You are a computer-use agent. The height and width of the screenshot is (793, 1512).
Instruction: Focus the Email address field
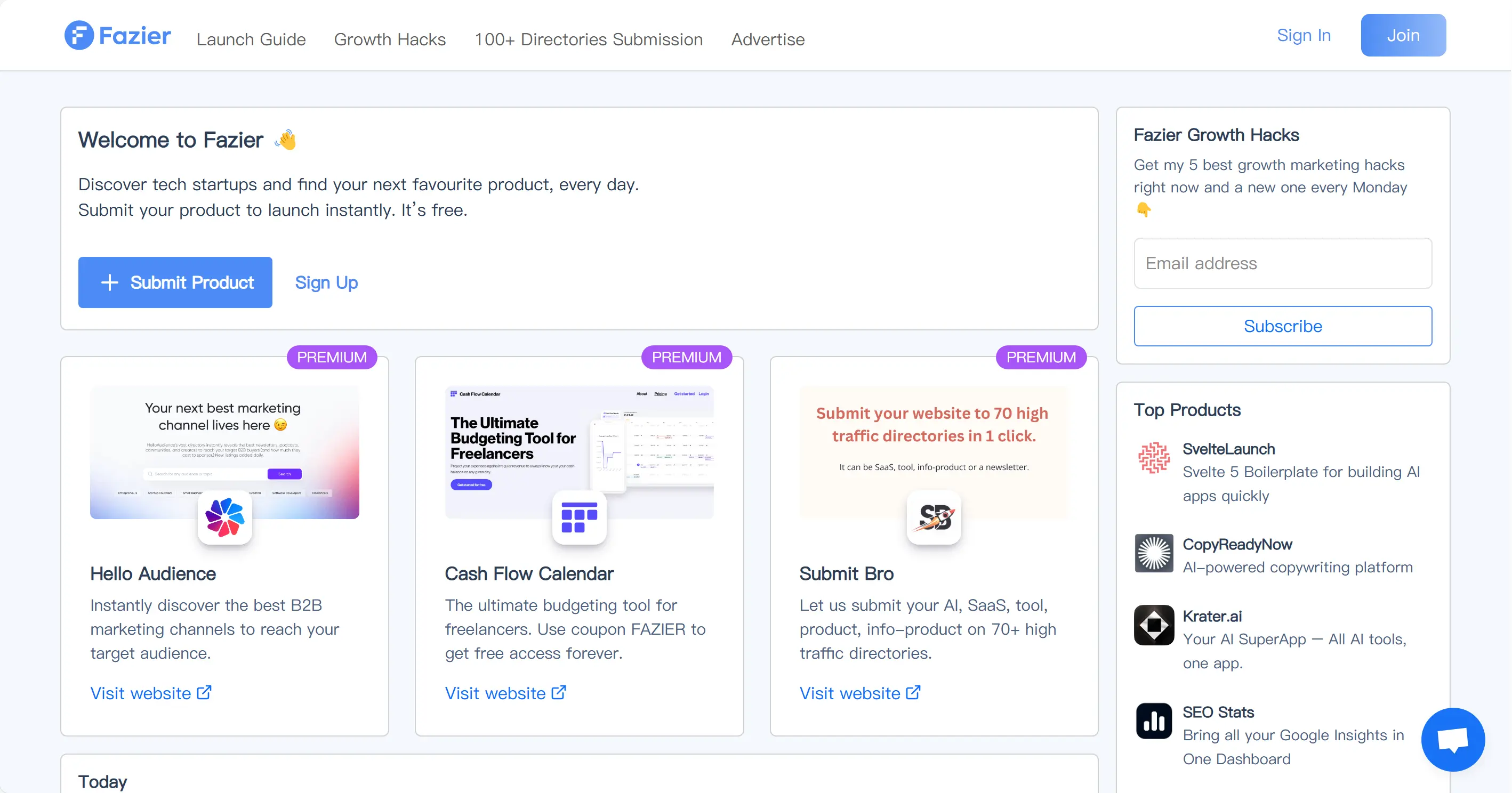[x=1283, y=263]
